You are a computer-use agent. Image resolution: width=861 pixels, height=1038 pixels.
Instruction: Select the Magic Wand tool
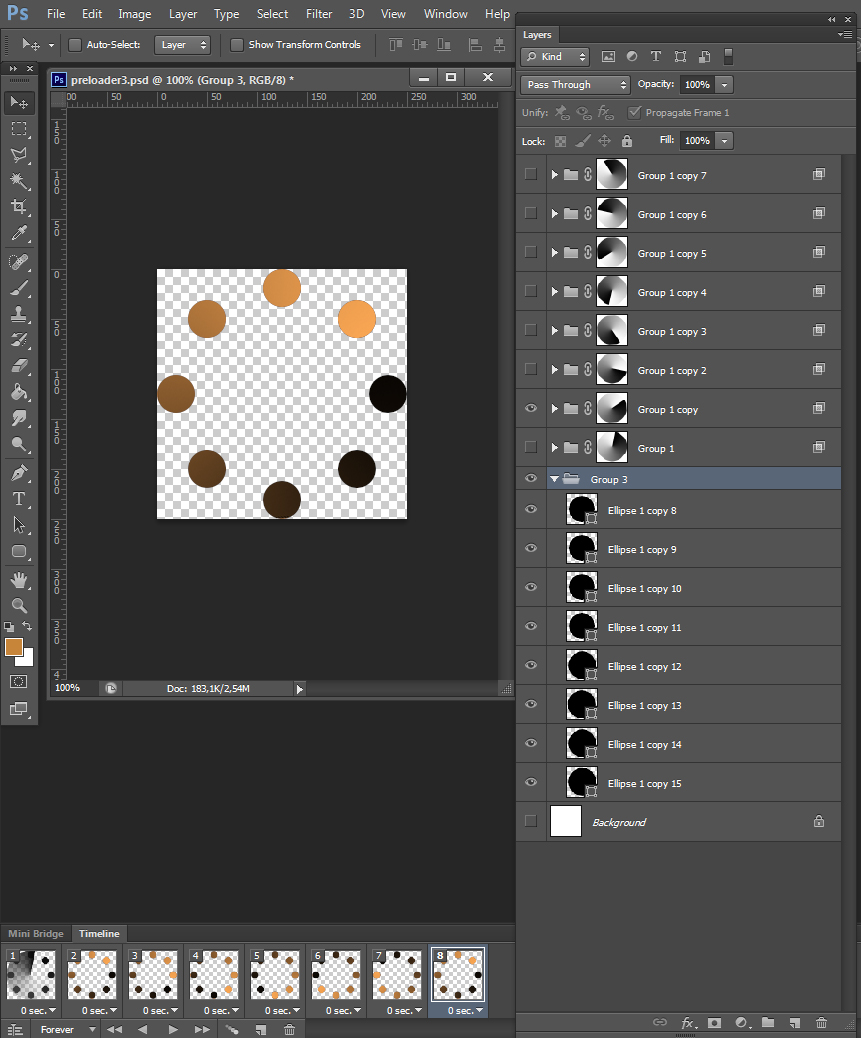point(18,181)
